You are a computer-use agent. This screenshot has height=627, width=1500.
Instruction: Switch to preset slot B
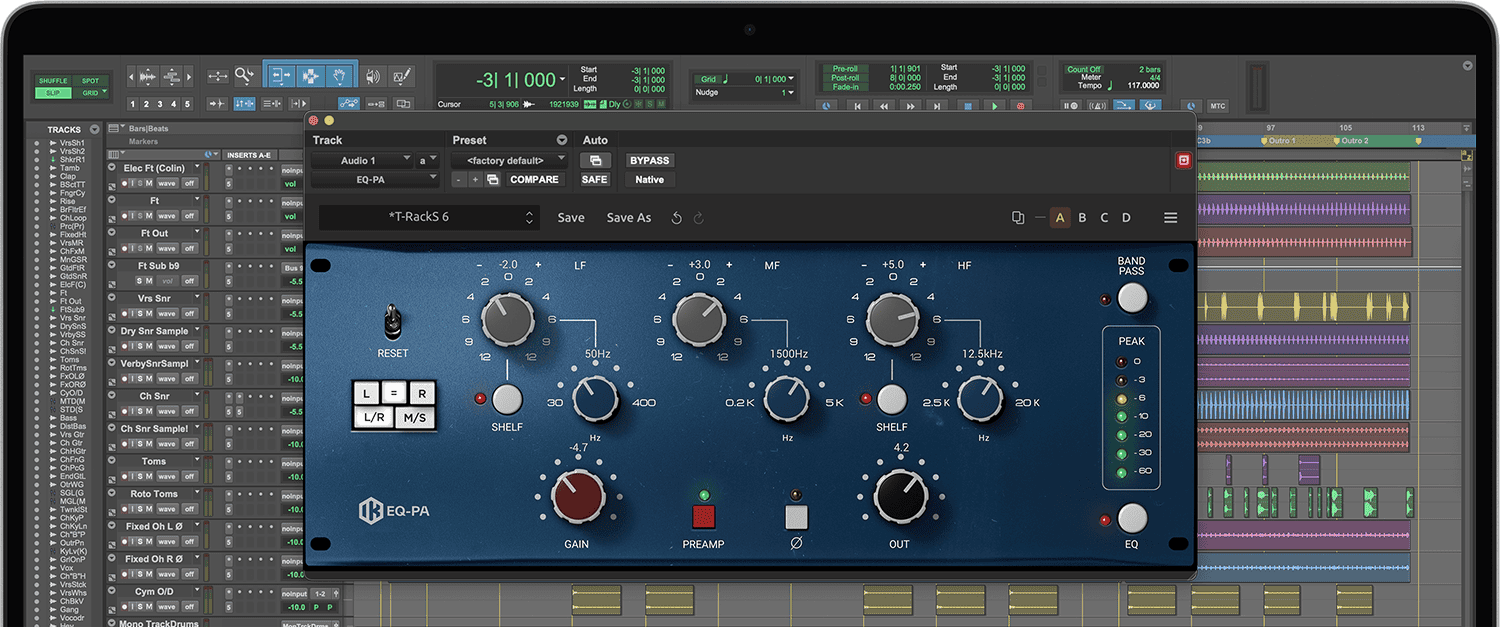coord(1082,217)
